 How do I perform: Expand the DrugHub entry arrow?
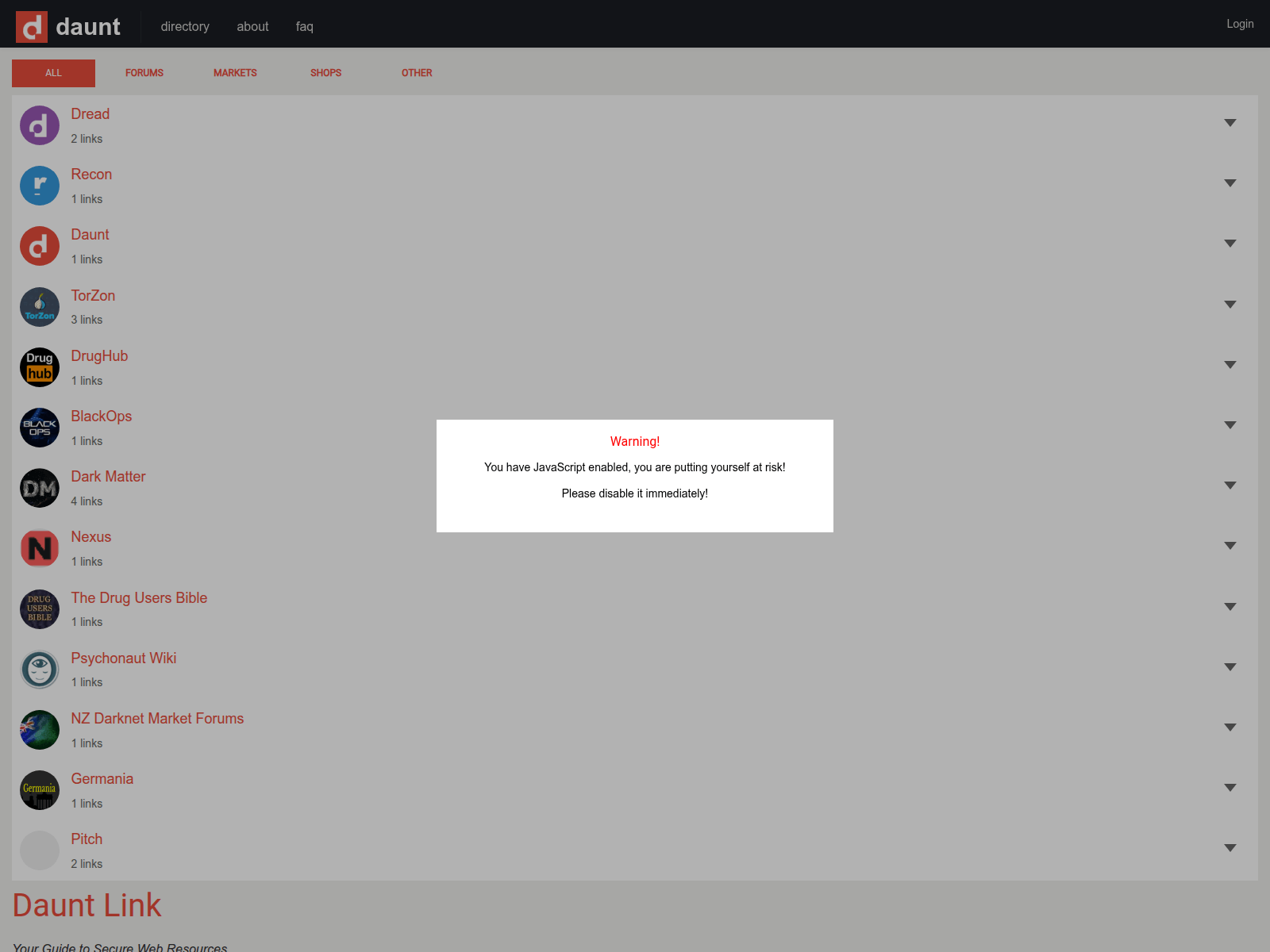click(1230, 365)
